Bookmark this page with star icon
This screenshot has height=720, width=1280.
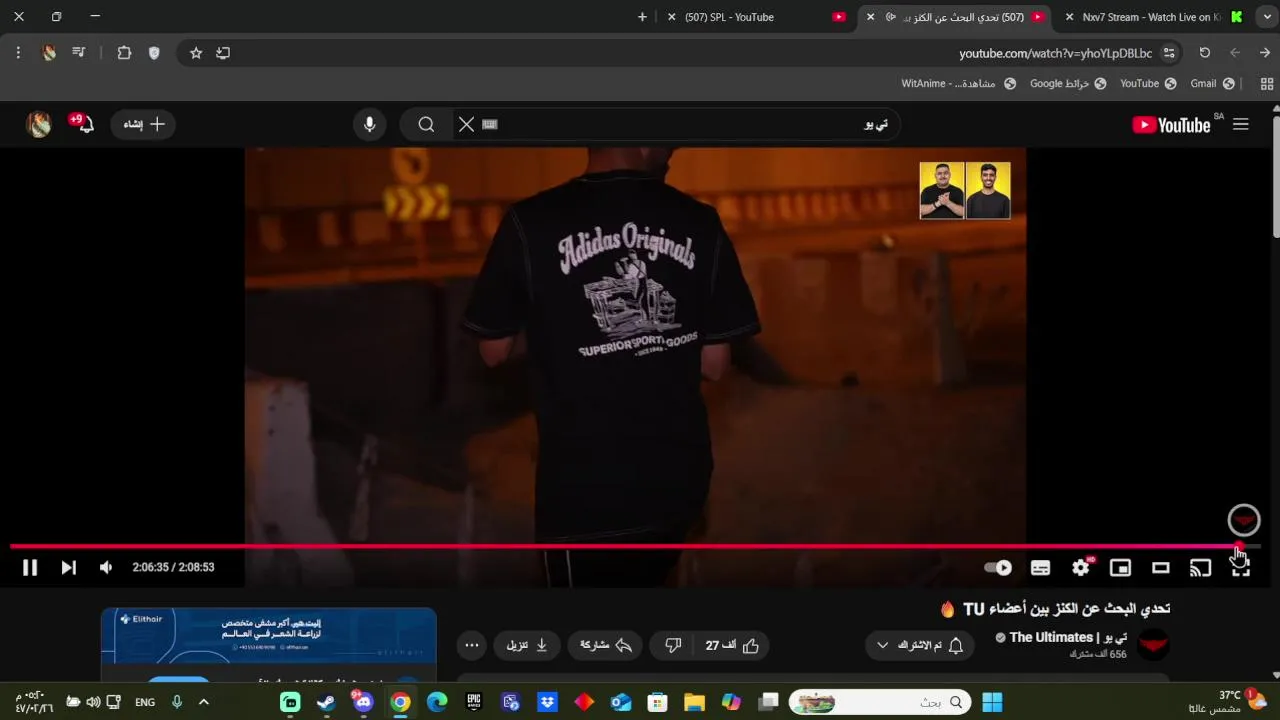(196, 53)
